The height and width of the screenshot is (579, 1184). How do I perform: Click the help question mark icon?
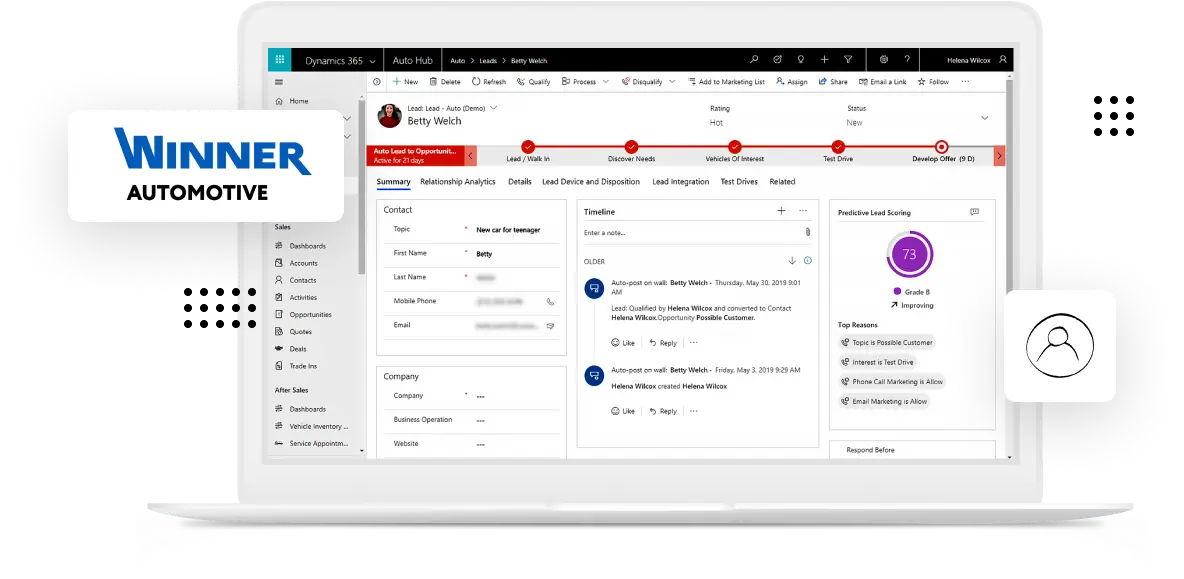coord(907,60)
